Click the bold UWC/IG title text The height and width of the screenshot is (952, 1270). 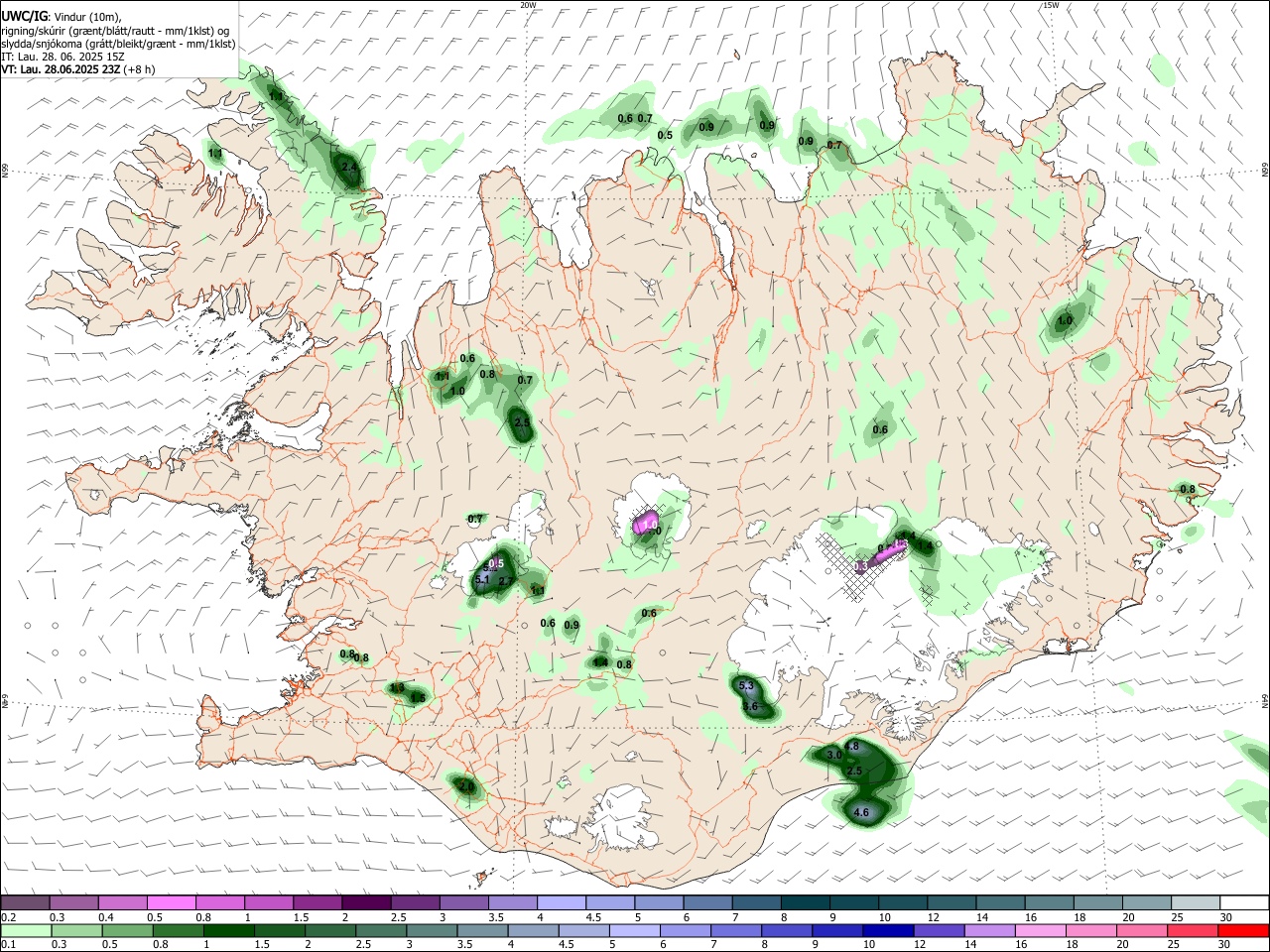pyautogui.click(x=24, y=15)
